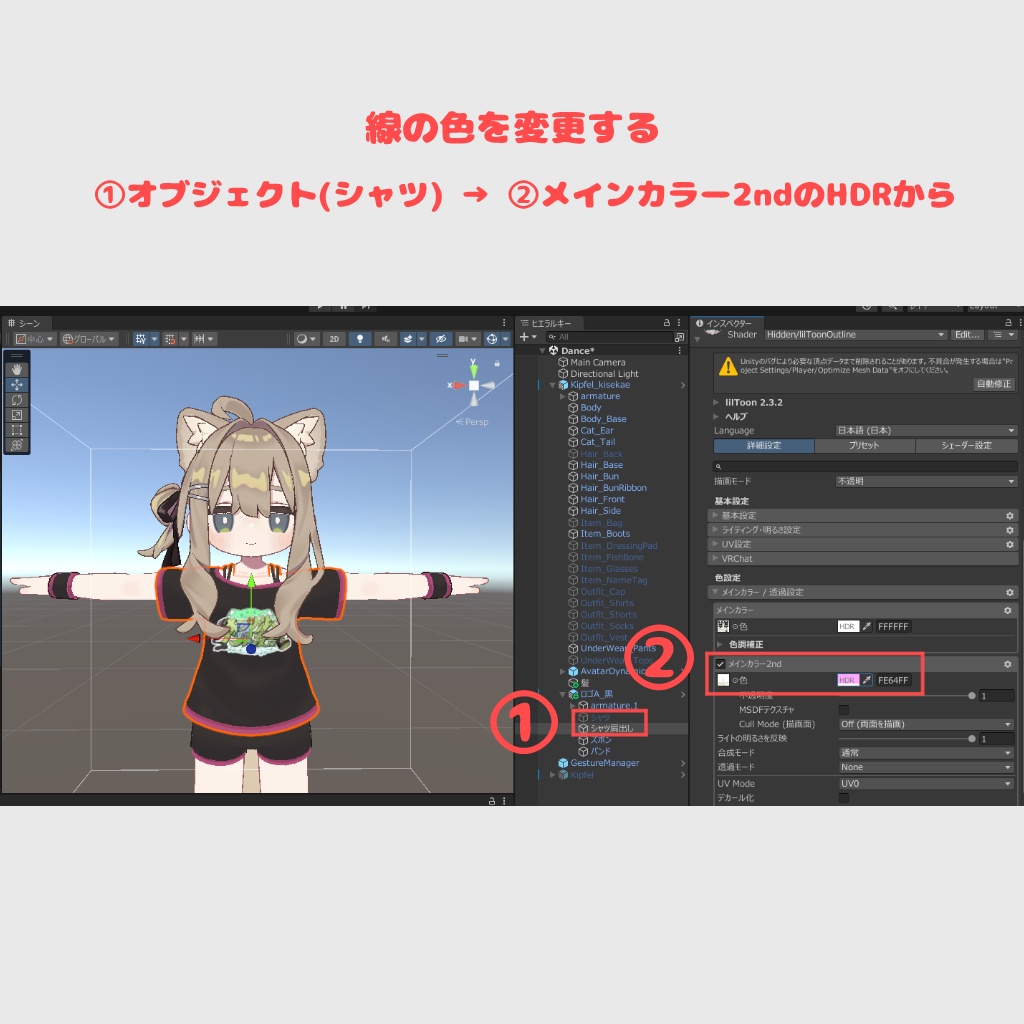Toggle scene lighting with the bulb icon

coord(361,338)
